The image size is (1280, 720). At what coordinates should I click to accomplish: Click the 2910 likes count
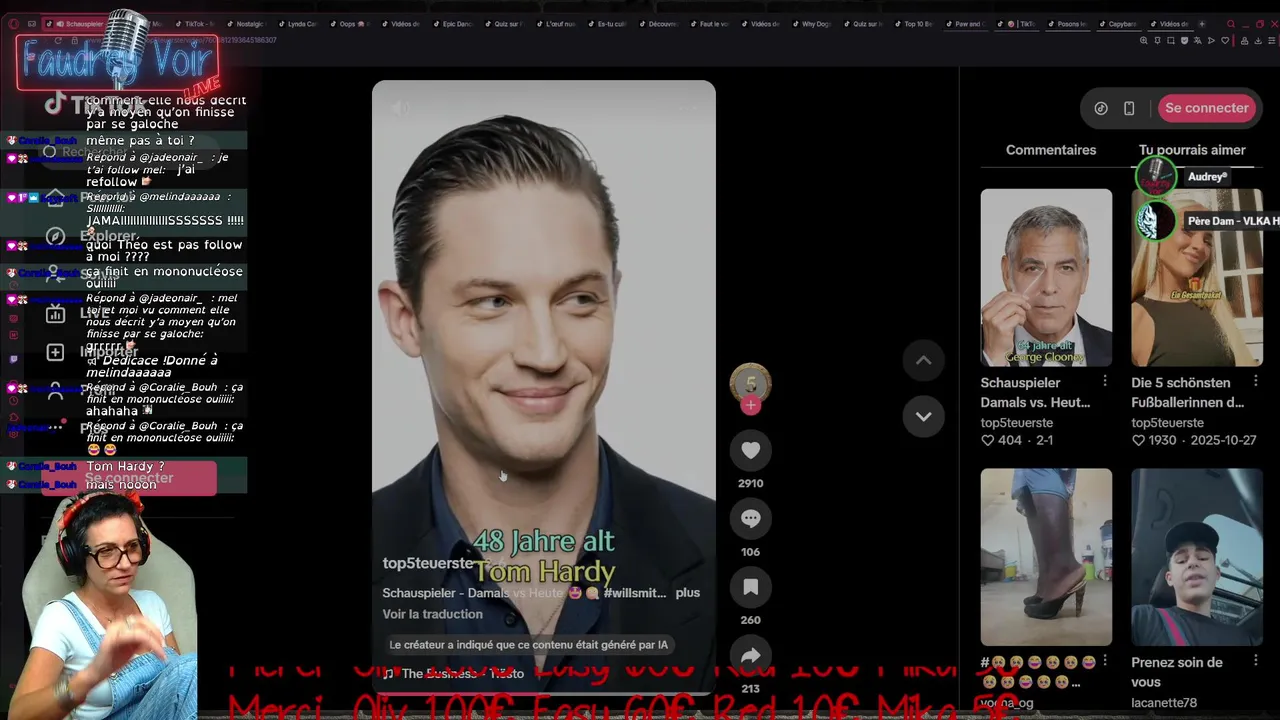point(751,483)
